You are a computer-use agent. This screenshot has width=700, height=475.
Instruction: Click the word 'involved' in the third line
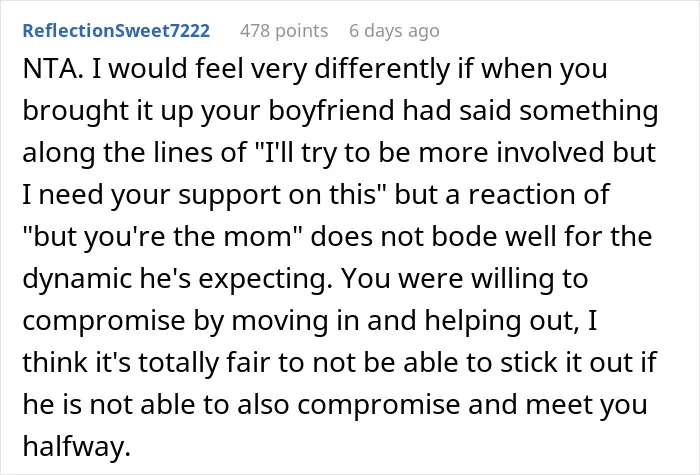pyautogui.click(x=550, y=153)
